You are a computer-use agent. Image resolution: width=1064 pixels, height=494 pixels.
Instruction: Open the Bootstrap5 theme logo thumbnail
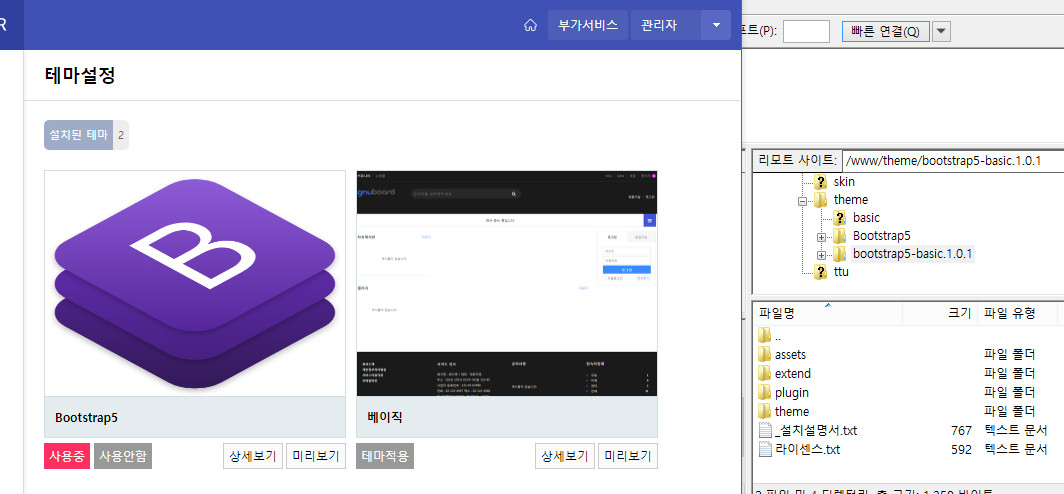(x=195, y=284)
